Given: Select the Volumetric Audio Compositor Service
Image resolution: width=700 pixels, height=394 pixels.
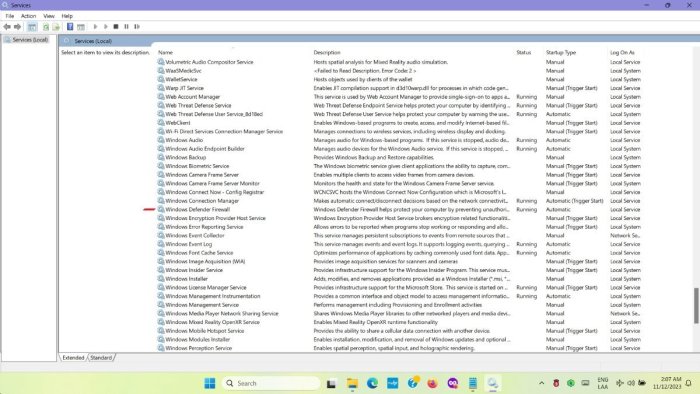Looking at the screenshot, I should (209, 62).
